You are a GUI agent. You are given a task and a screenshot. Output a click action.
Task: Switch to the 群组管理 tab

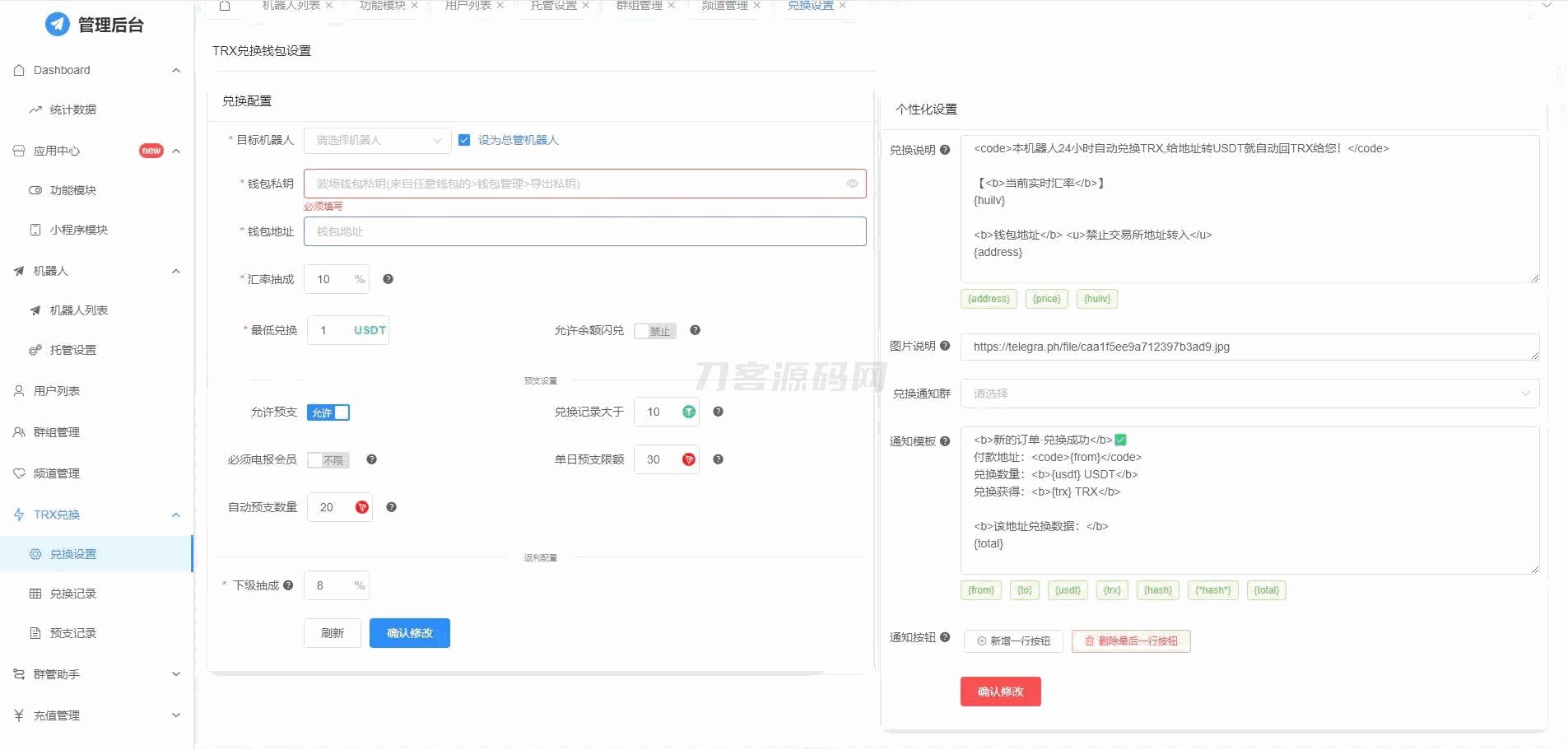[640, 6]
